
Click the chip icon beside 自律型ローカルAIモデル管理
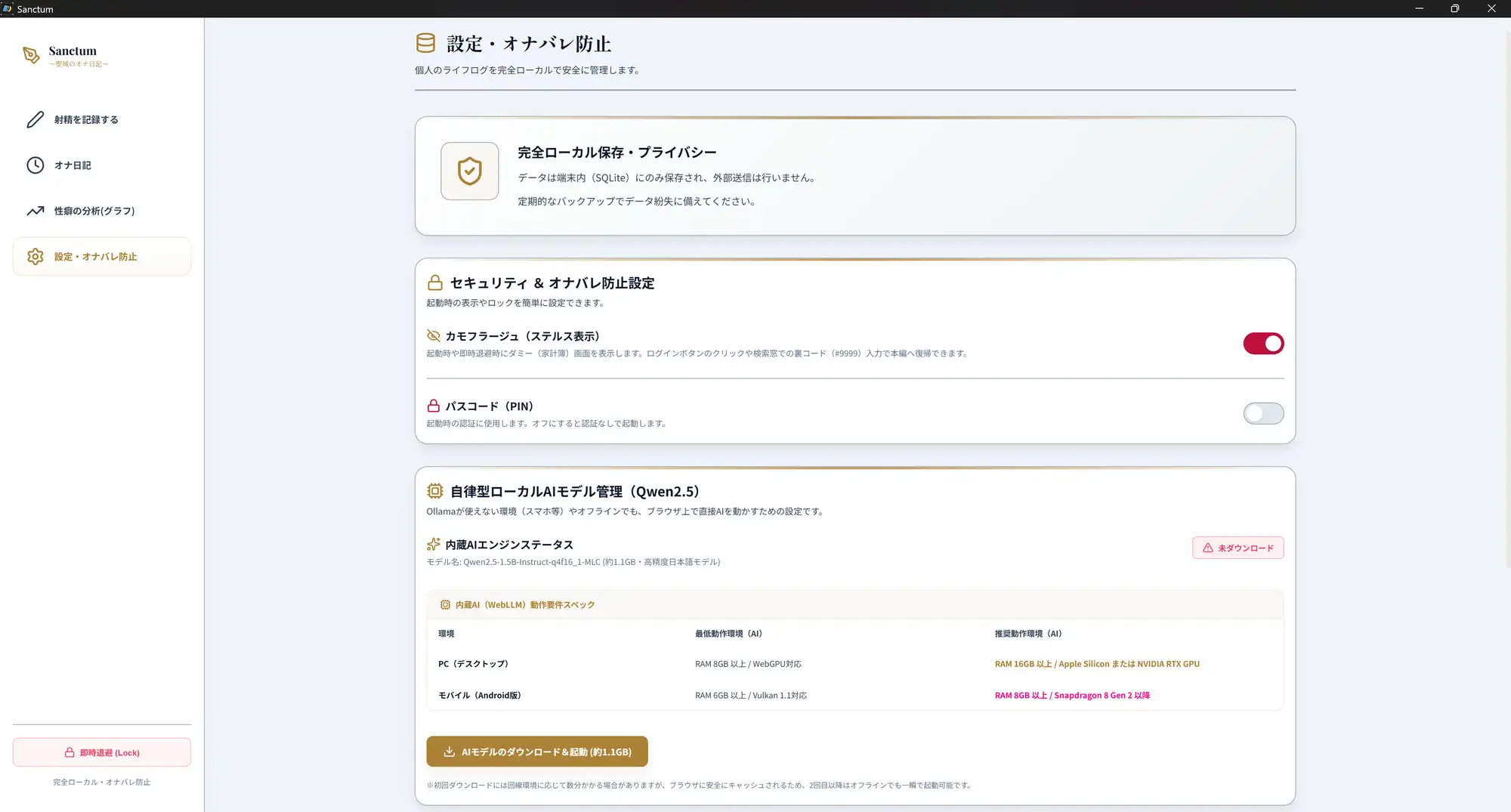pyautogui.click(x=435, y=491)
